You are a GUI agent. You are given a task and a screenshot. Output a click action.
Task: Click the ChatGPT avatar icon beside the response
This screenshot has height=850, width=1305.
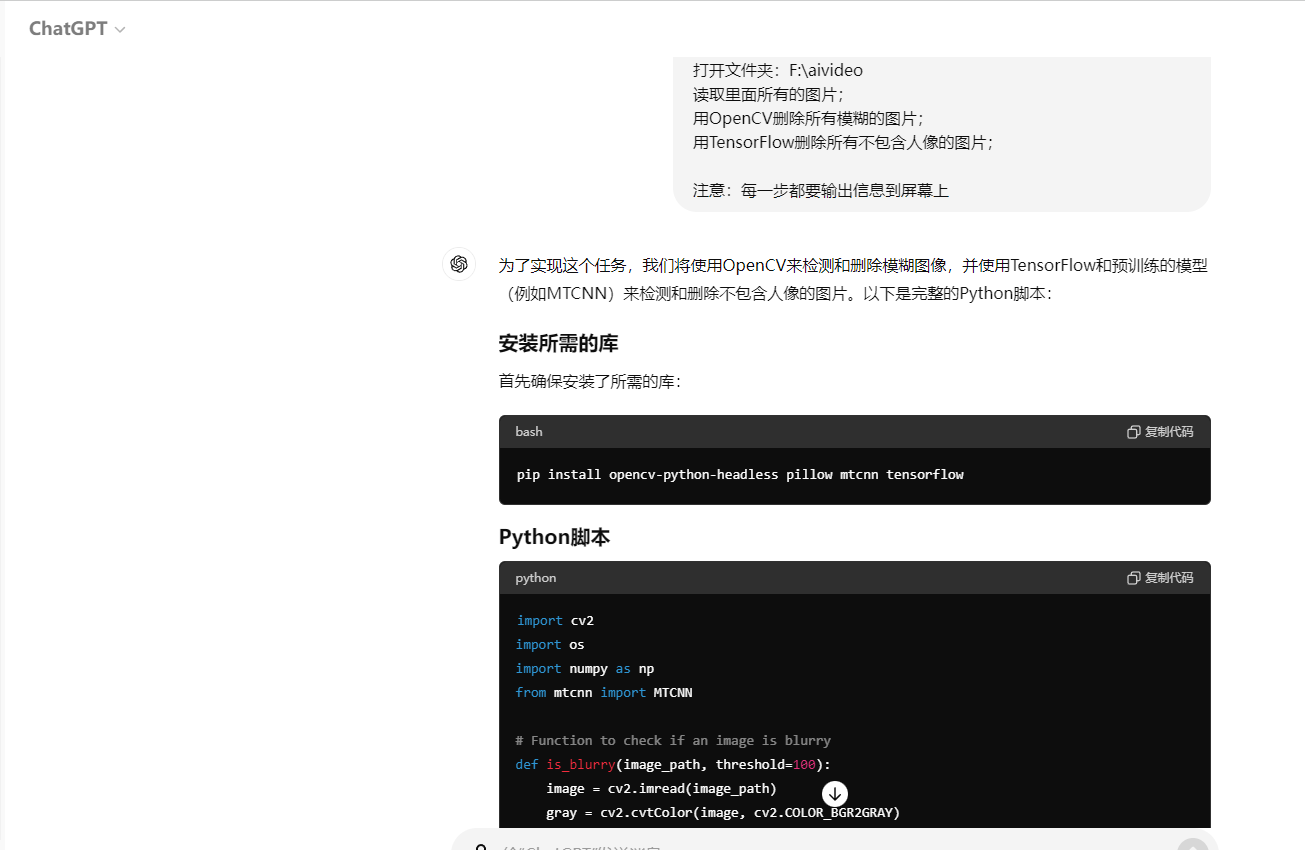pos(459,264)
